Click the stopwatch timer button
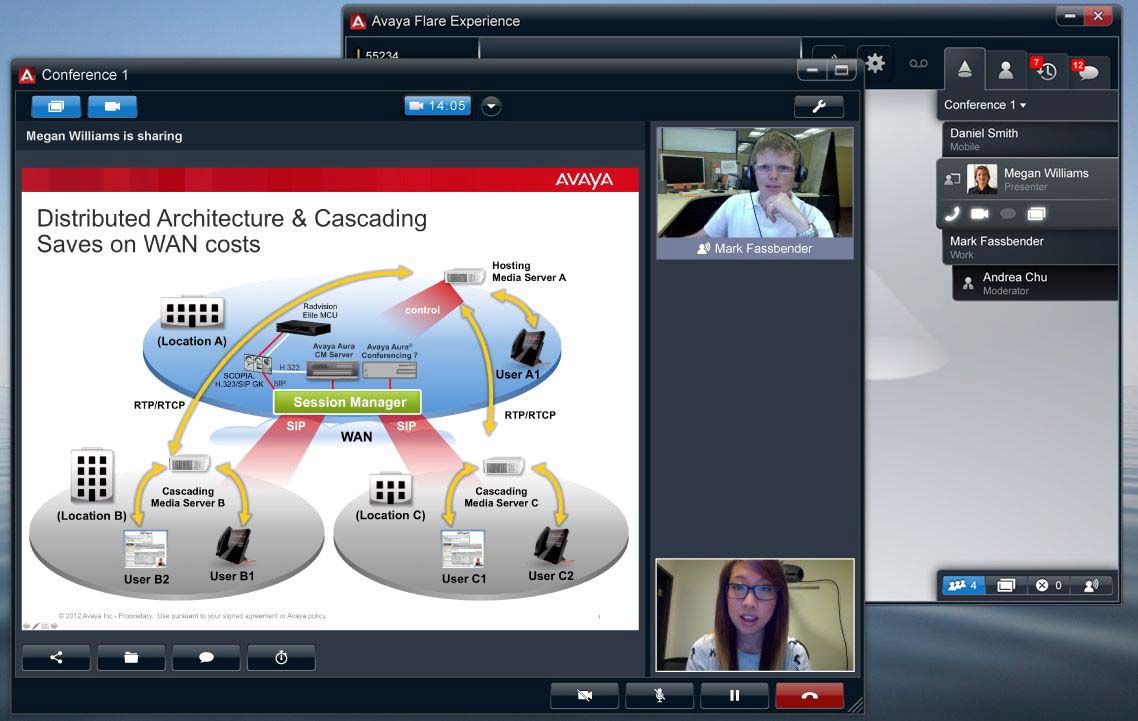The width and height of the screenshot is (1138, 721). click(282, 658)
